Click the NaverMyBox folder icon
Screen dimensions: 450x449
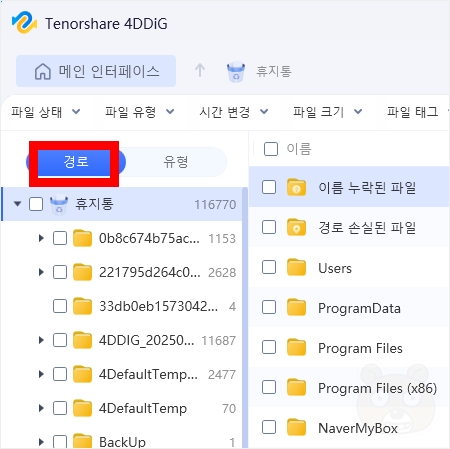point(296,427)
